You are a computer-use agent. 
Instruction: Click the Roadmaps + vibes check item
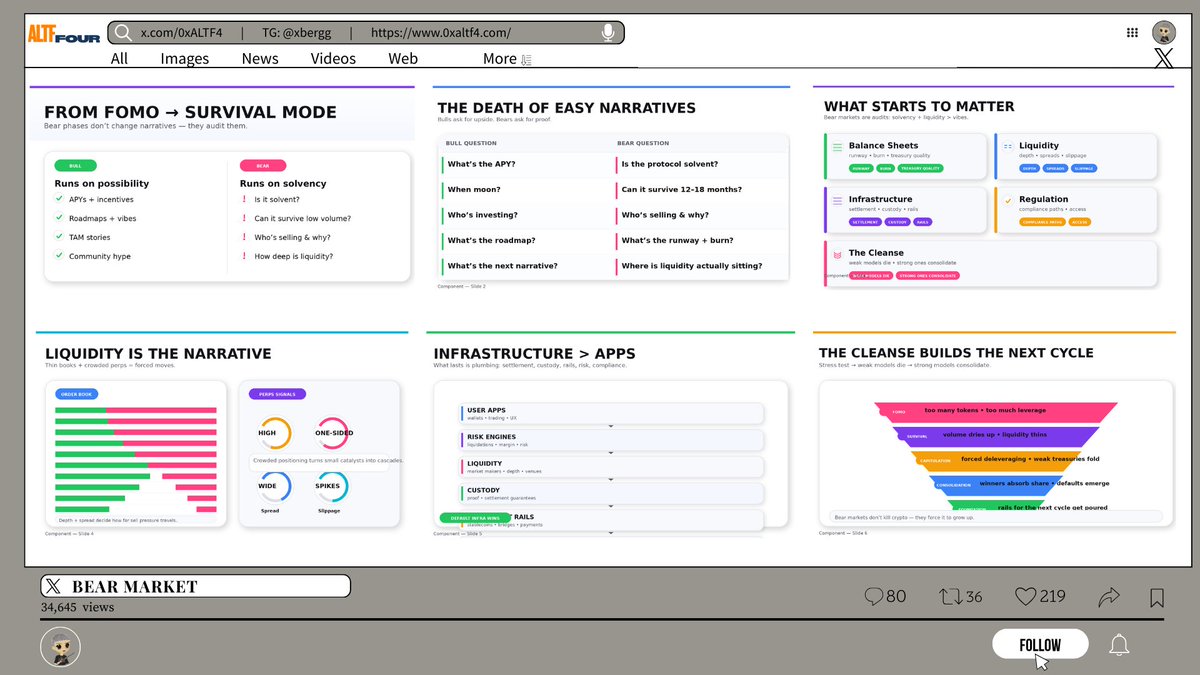click(96, 218)
